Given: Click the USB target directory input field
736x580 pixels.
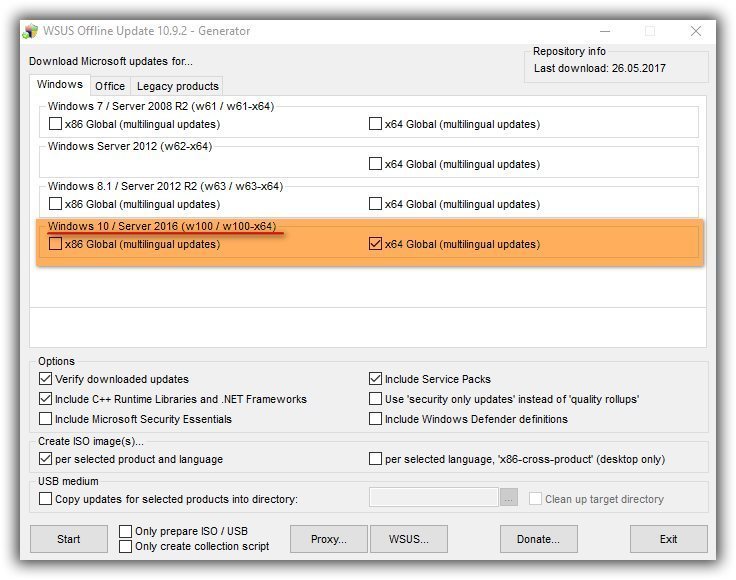Looking at the screenshot, I should 434,497.
